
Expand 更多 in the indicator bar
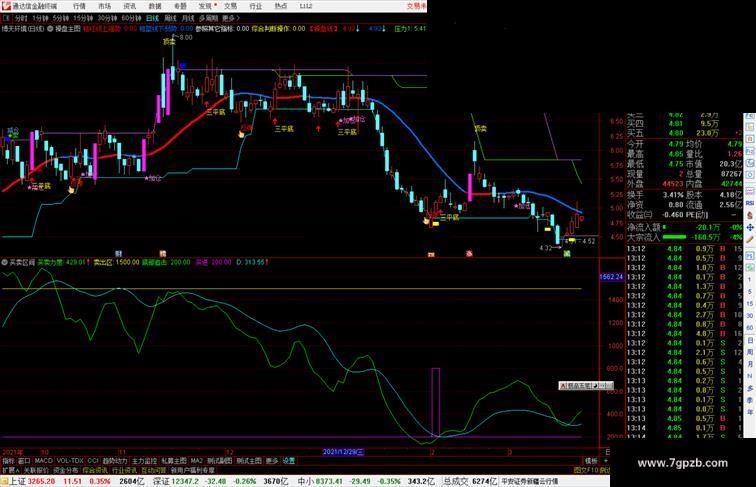[272, 461]
